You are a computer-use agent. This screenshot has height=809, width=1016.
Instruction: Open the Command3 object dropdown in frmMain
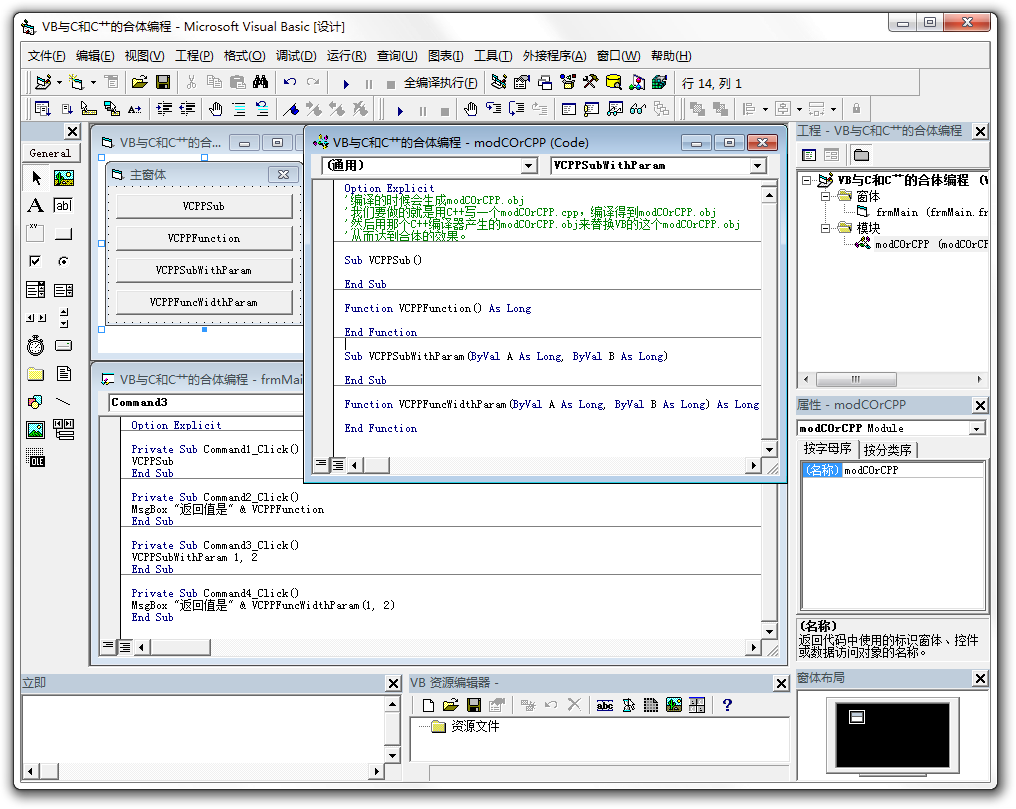coord(206,403)
